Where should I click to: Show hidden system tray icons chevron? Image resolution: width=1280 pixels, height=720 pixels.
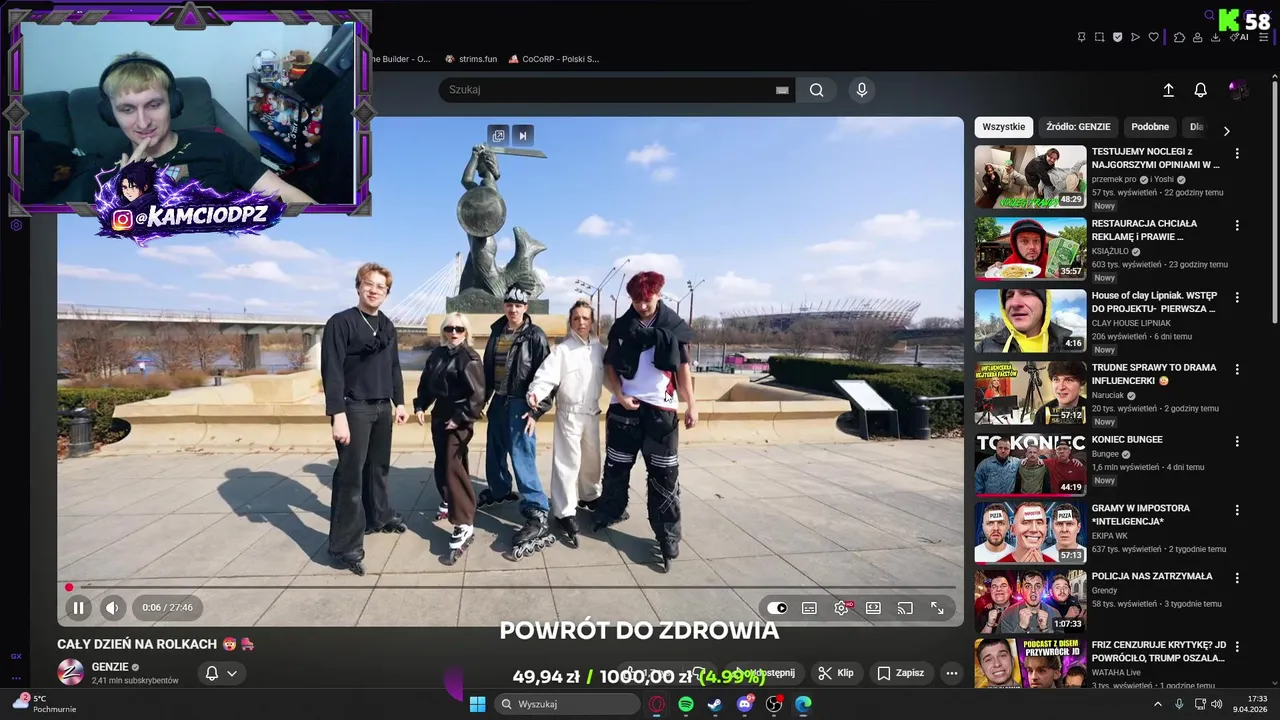1158,704
